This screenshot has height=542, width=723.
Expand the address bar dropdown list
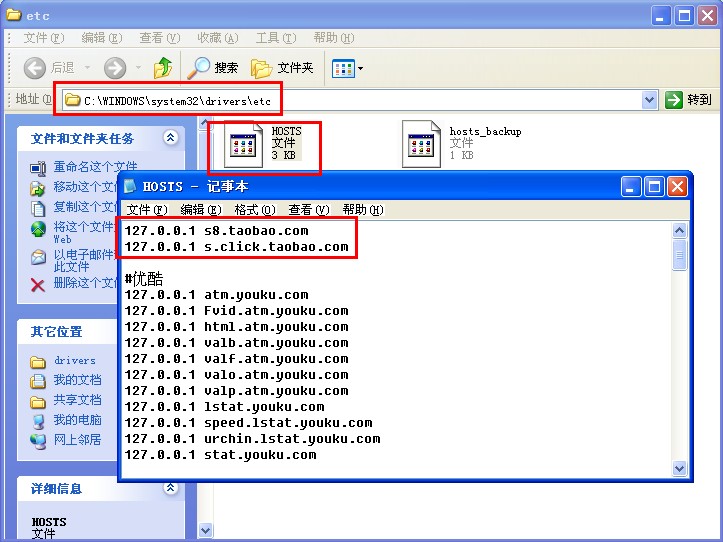pyautogui.click(x=649, y=100)
